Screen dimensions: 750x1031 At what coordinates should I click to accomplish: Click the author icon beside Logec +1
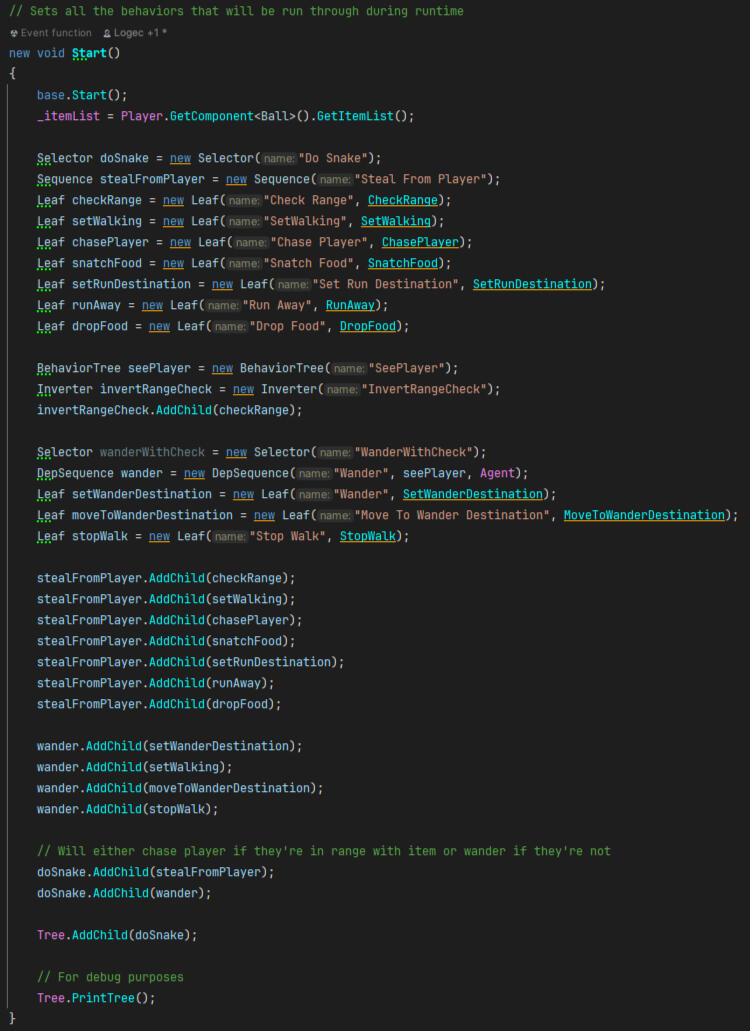pyautogui.click(x=107, y=33)
